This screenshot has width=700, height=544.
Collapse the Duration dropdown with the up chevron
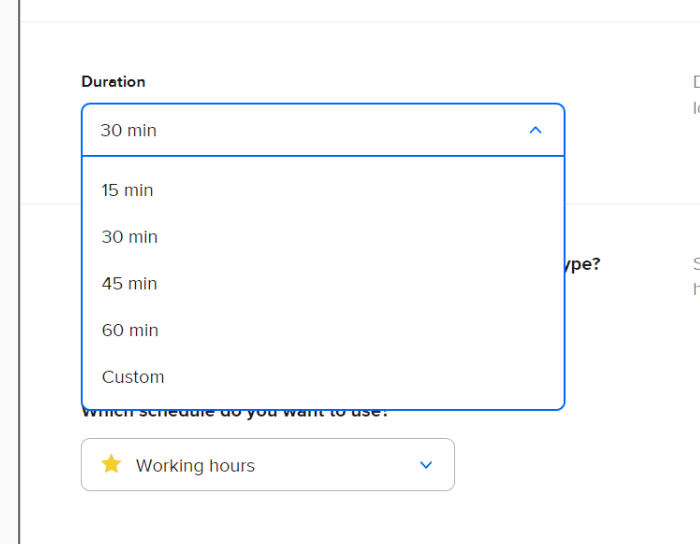pos(535,130)
